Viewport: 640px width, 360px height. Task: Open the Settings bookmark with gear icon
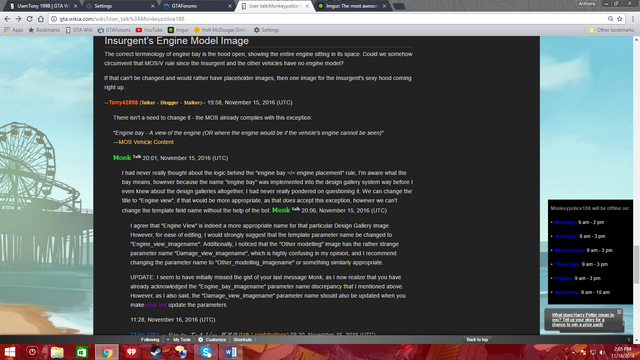(267, 30)
